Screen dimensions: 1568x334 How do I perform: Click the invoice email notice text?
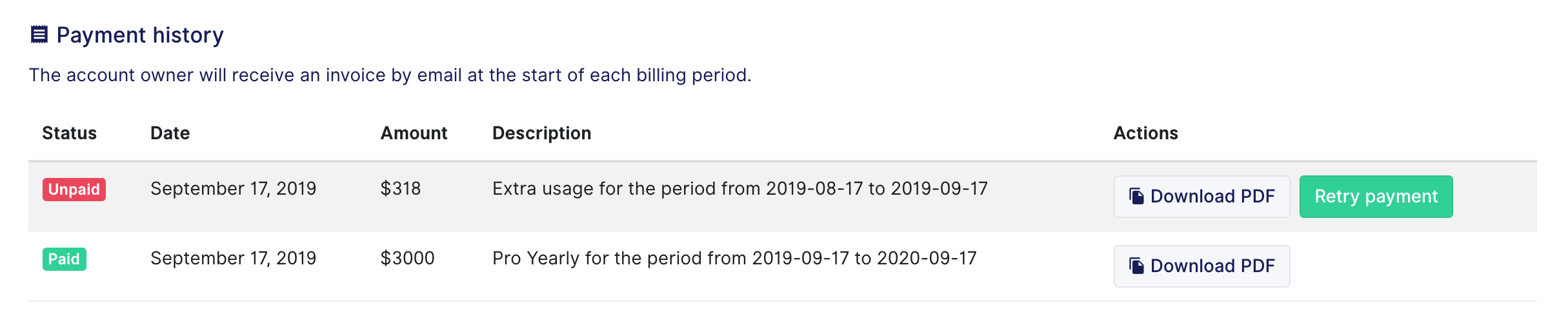click(390, 75)
